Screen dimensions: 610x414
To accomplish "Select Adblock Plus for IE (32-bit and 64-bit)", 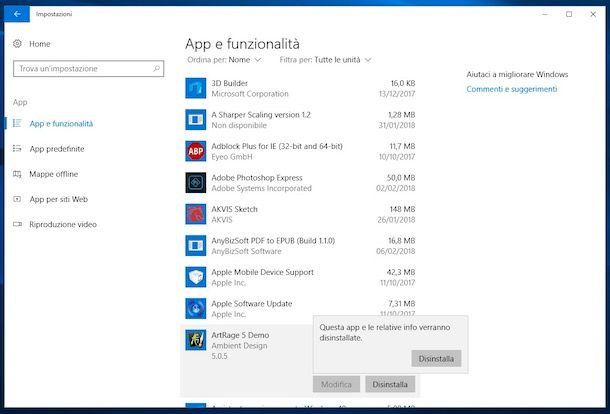I will click(300, 151).
